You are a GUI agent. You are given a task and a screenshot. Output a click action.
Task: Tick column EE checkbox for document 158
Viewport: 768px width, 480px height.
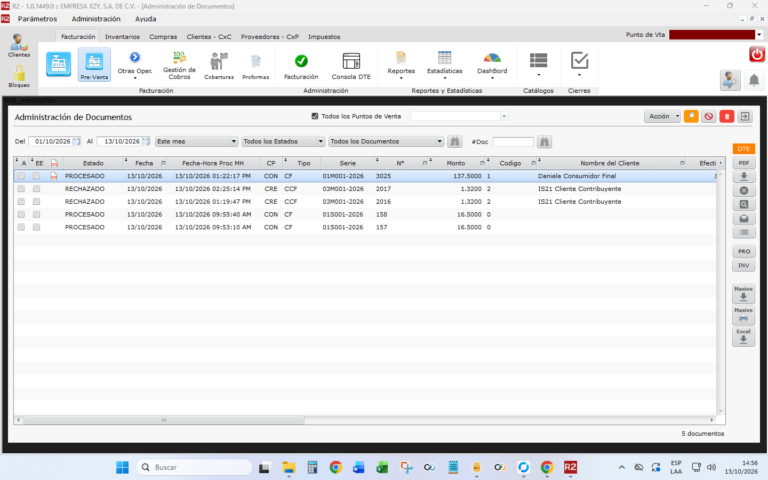click(x=37, y=214)
